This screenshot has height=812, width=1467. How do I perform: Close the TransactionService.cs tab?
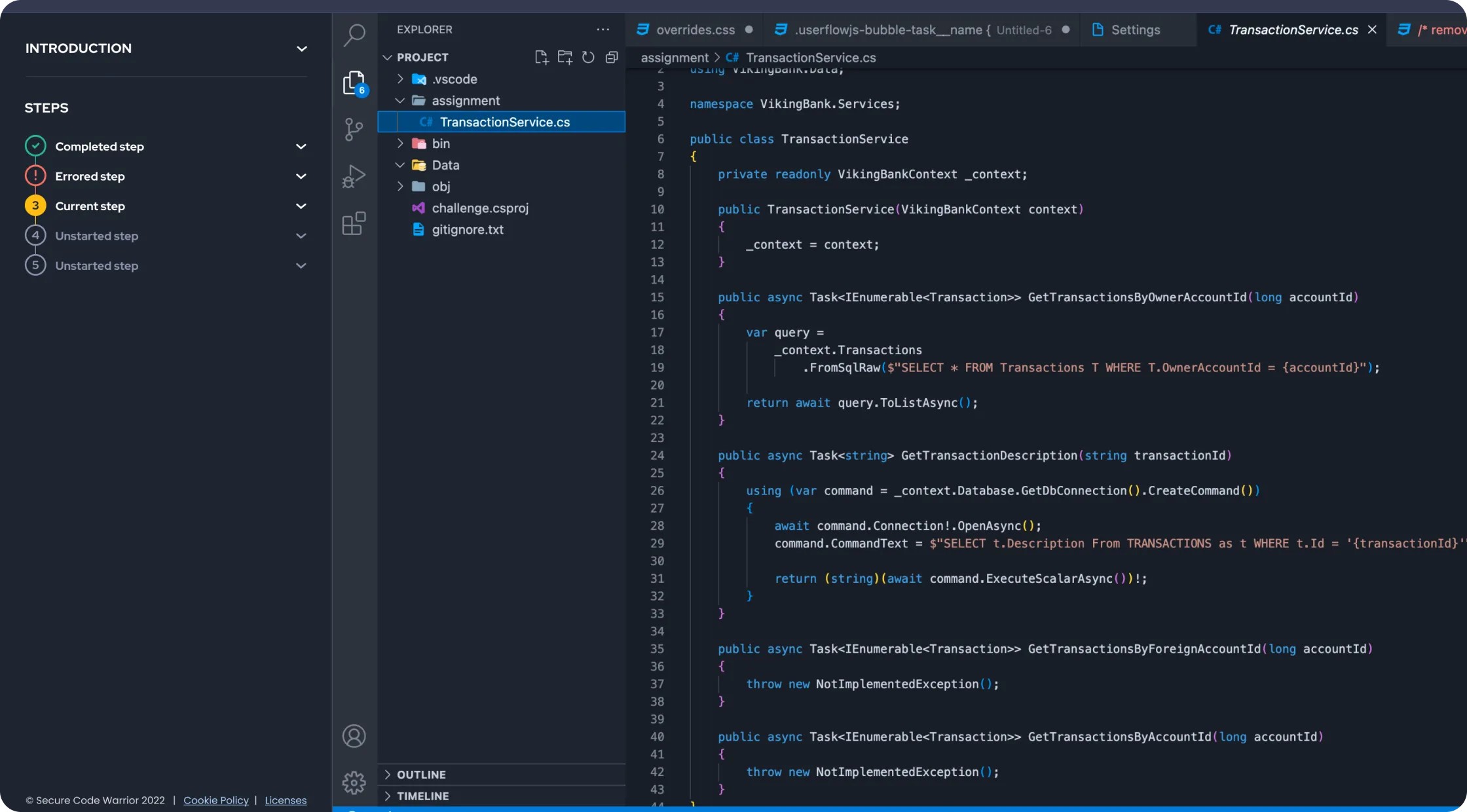[x=1372, y=30]
